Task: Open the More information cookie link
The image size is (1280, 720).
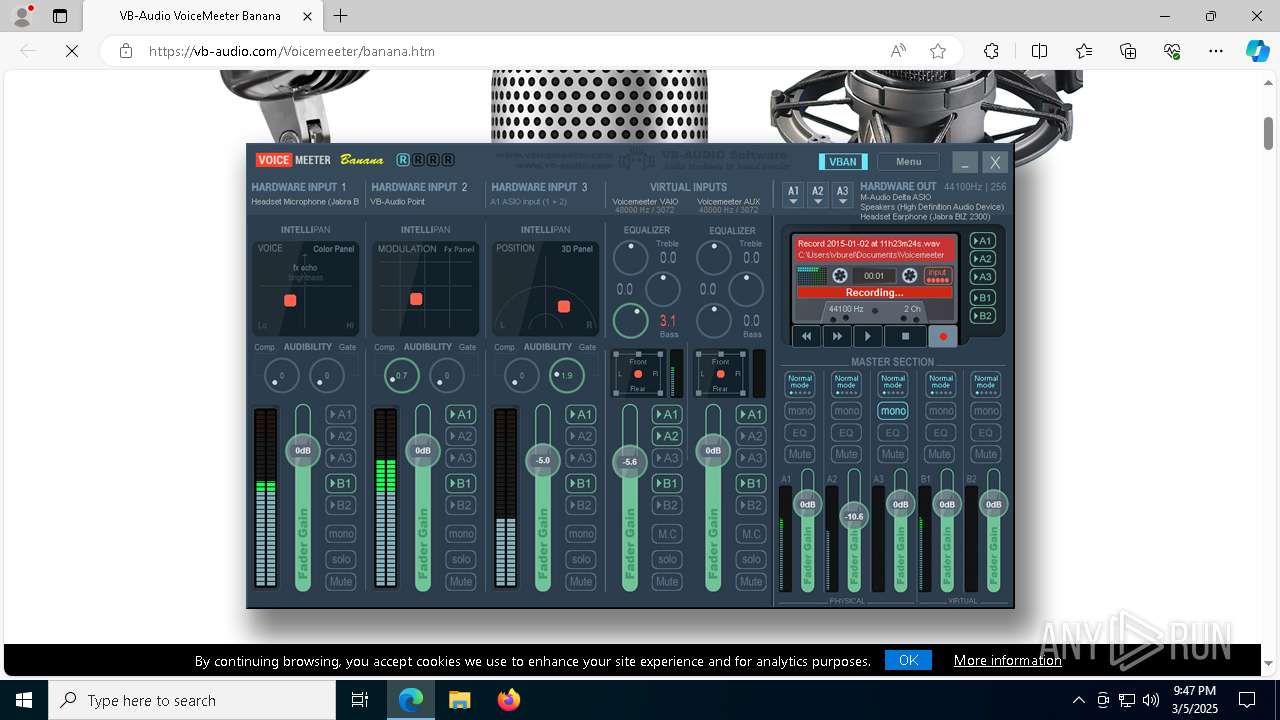Action: [1008, 660]
